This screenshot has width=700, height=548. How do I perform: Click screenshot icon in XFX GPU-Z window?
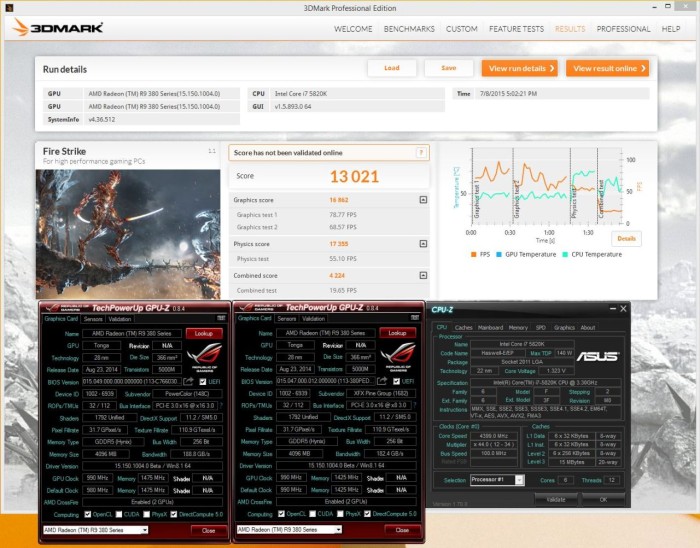pos(415,318)
